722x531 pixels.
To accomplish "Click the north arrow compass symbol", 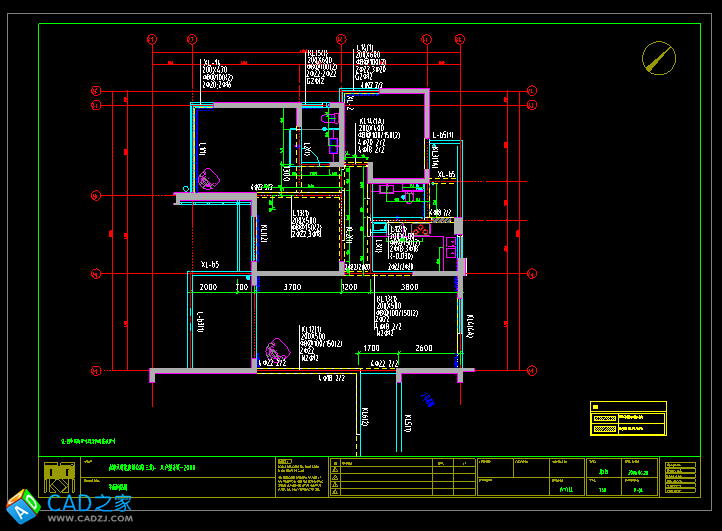I will coord(658,57).
